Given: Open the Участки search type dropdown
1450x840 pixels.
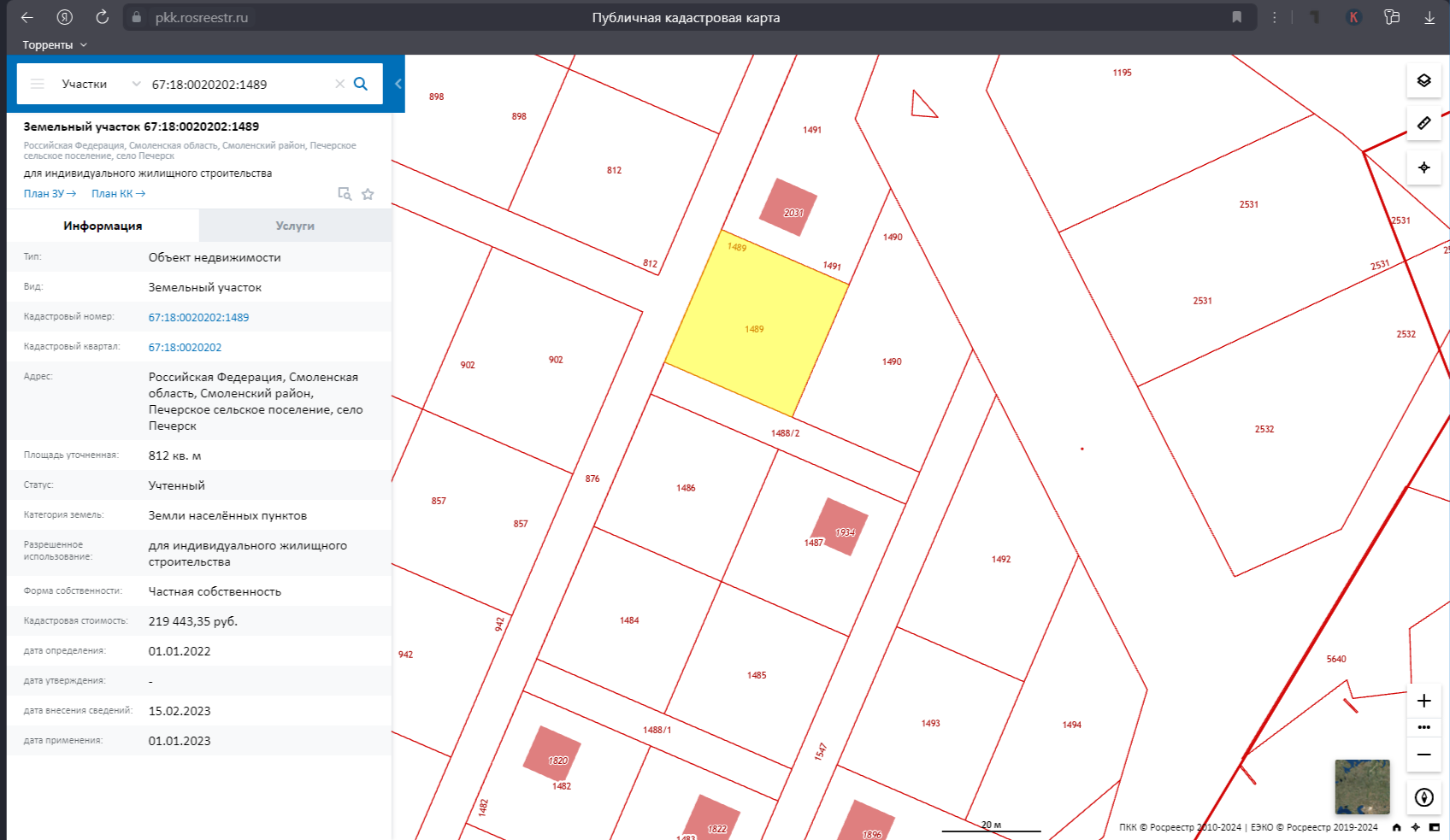Looking at the screenshot, I should pos(100,84).
